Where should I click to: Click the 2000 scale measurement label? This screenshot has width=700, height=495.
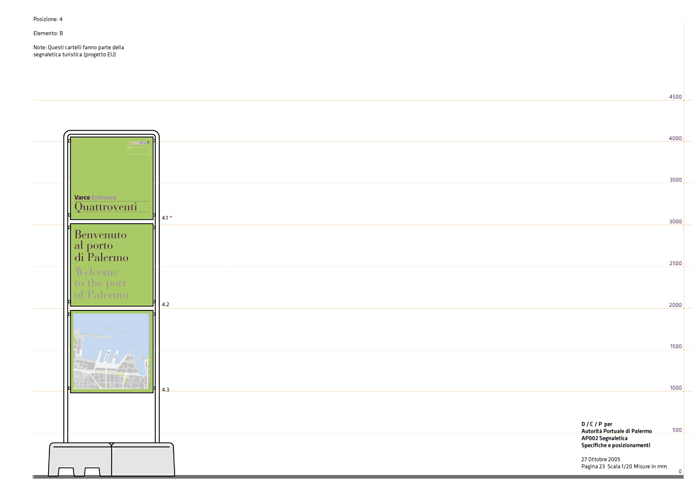tap(675, 305)
